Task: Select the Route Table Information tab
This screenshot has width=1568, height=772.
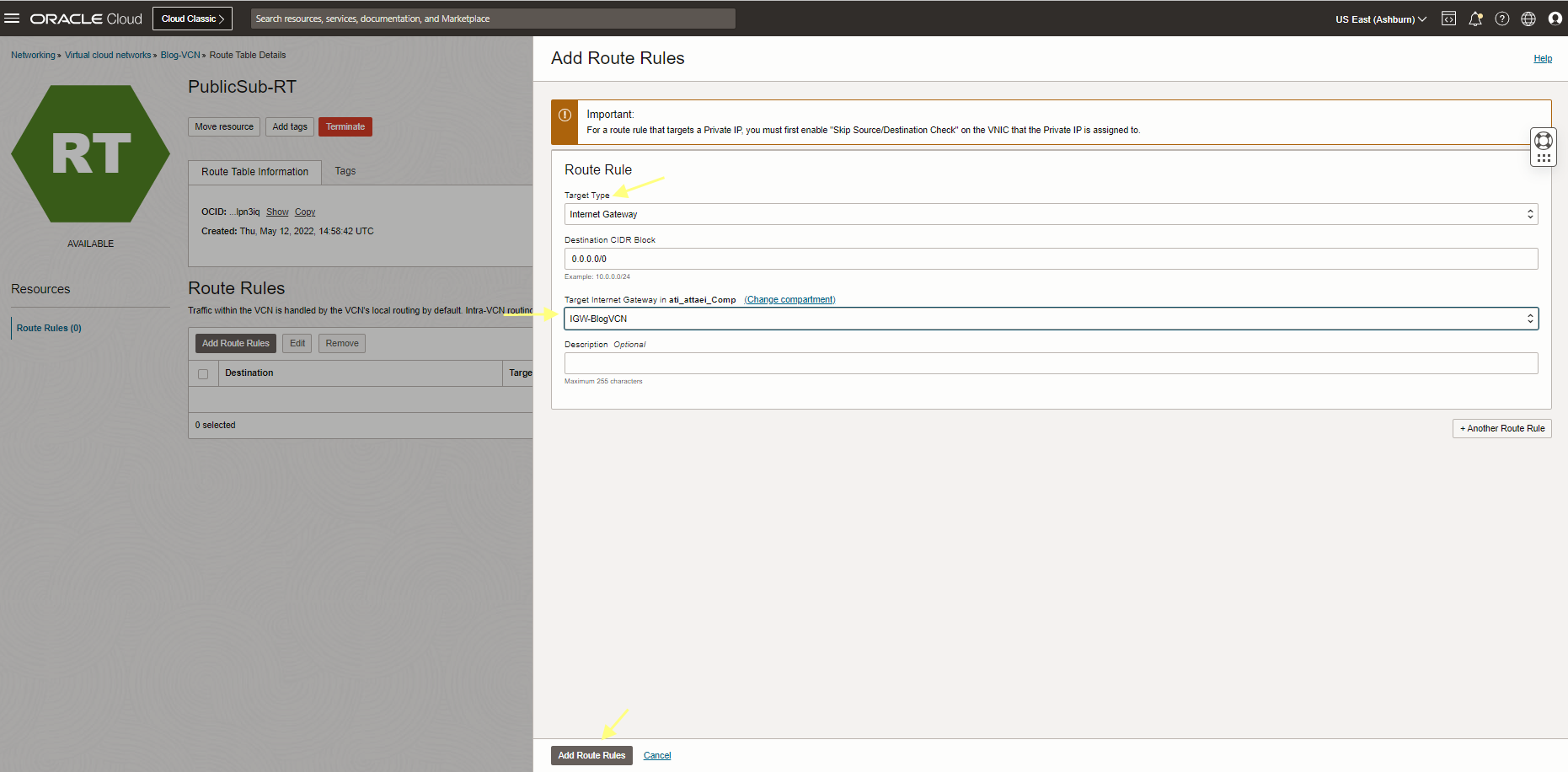Action: [254, 172]
